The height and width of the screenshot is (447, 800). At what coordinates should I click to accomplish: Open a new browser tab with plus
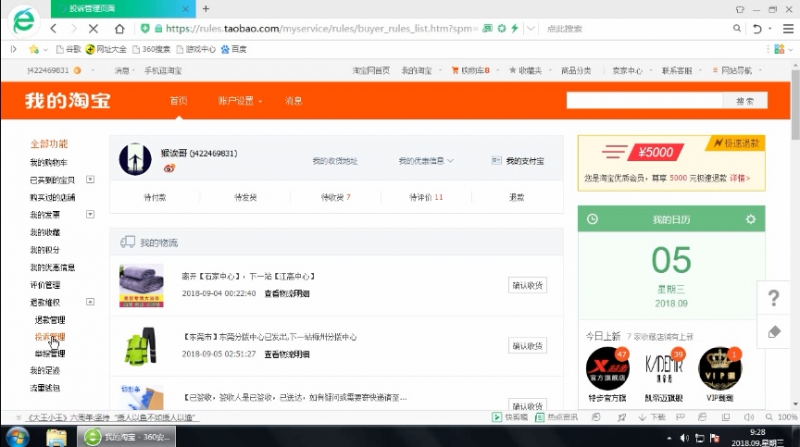click(x=206, y=9)
